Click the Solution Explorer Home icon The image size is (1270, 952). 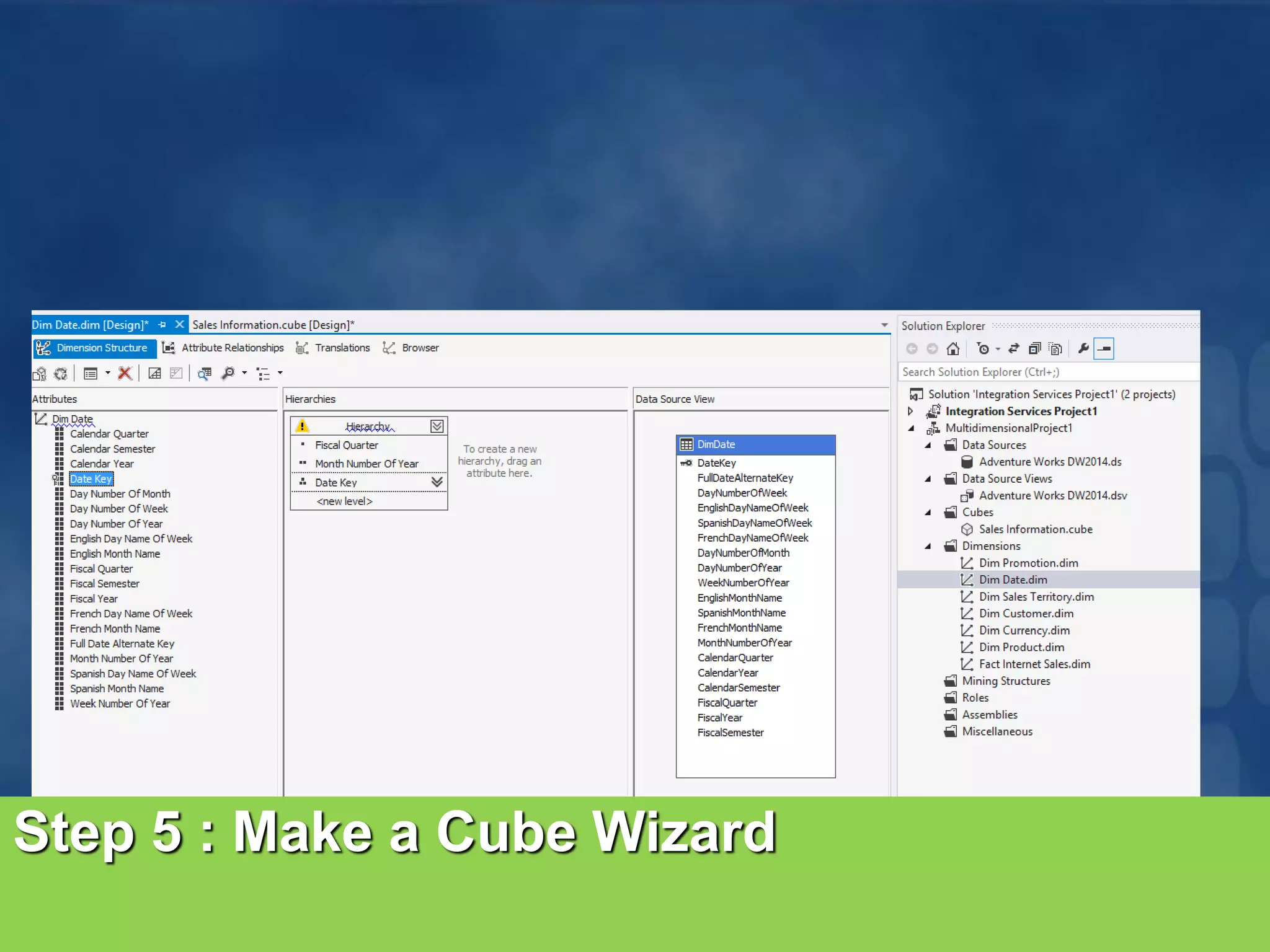(x=953, y=349)
